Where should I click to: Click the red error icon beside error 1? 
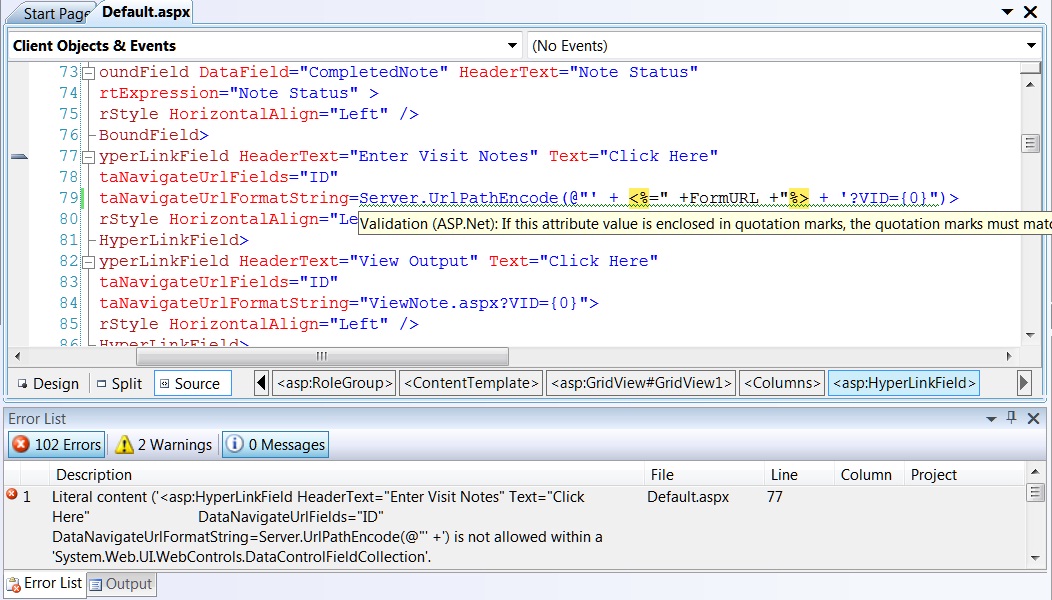(x=10, y=492)
